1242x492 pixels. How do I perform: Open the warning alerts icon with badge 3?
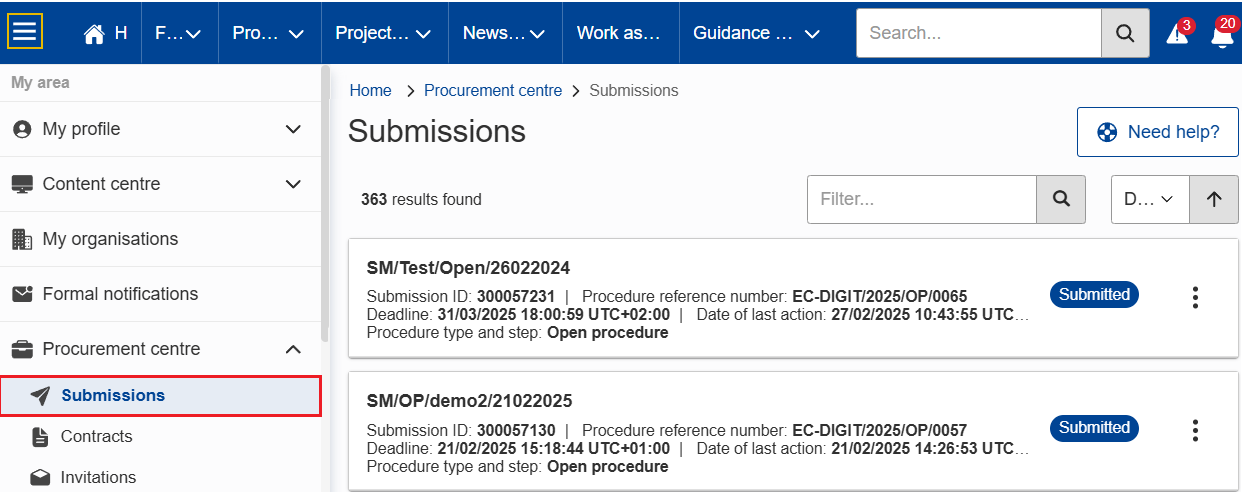click(x=1178, y=33)
